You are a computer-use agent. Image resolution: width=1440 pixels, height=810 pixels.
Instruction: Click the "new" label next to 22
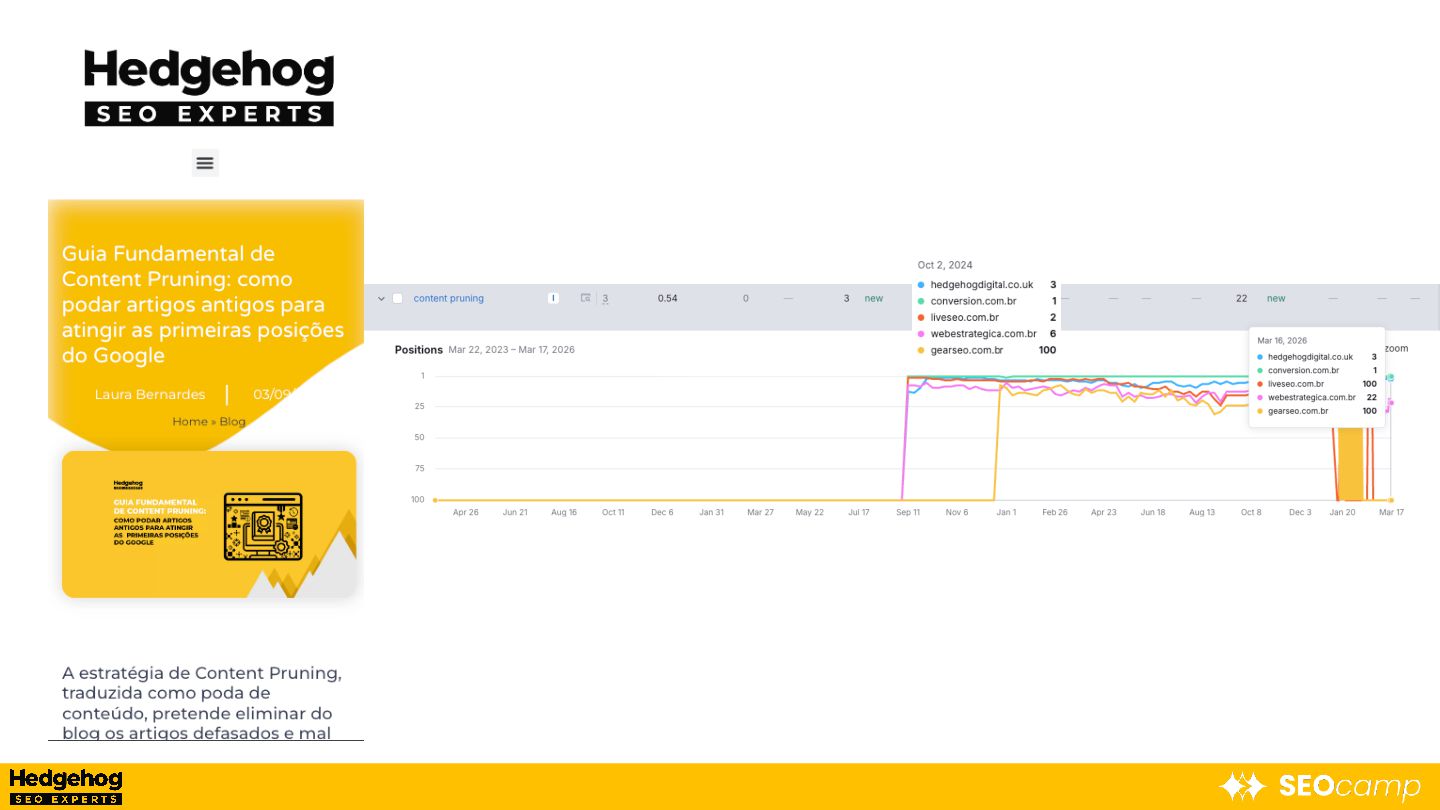[x=1276, y=298]
